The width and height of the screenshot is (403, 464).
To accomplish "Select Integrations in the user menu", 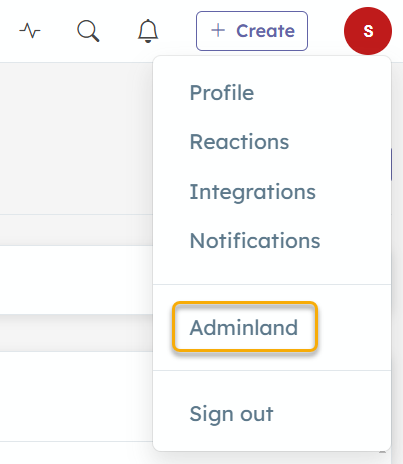I will [252, 192].
